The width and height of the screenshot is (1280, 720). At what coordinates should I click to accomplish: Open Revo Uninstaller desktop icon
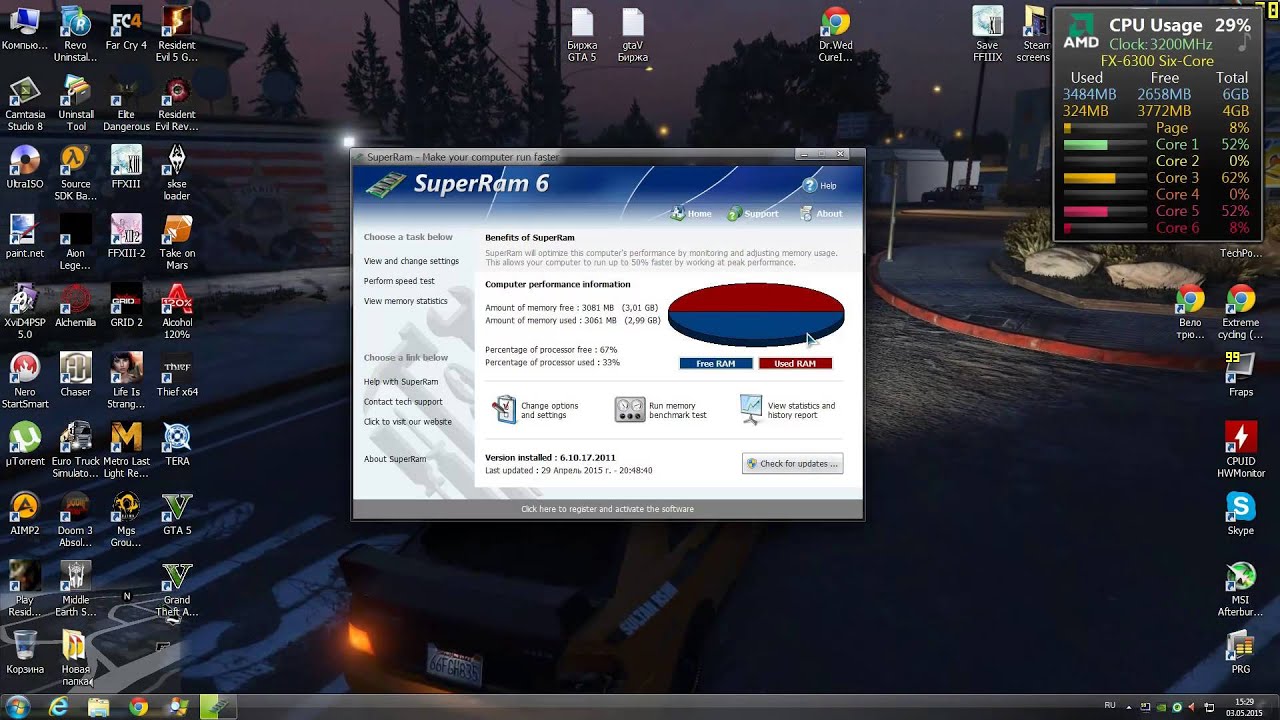click(76, 33)
